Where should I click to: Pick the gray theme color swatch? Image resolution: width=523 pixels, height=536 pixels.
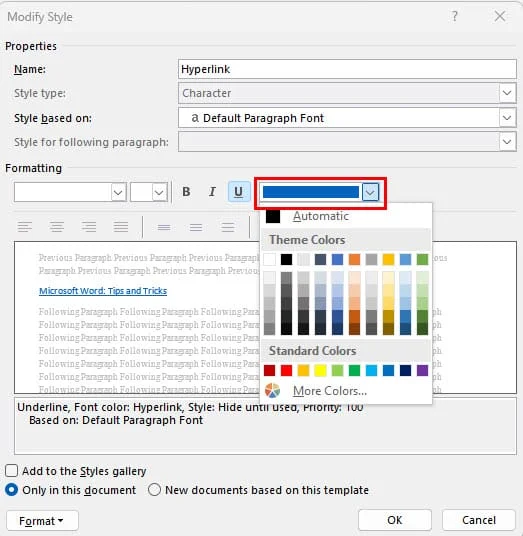(371, 259)
